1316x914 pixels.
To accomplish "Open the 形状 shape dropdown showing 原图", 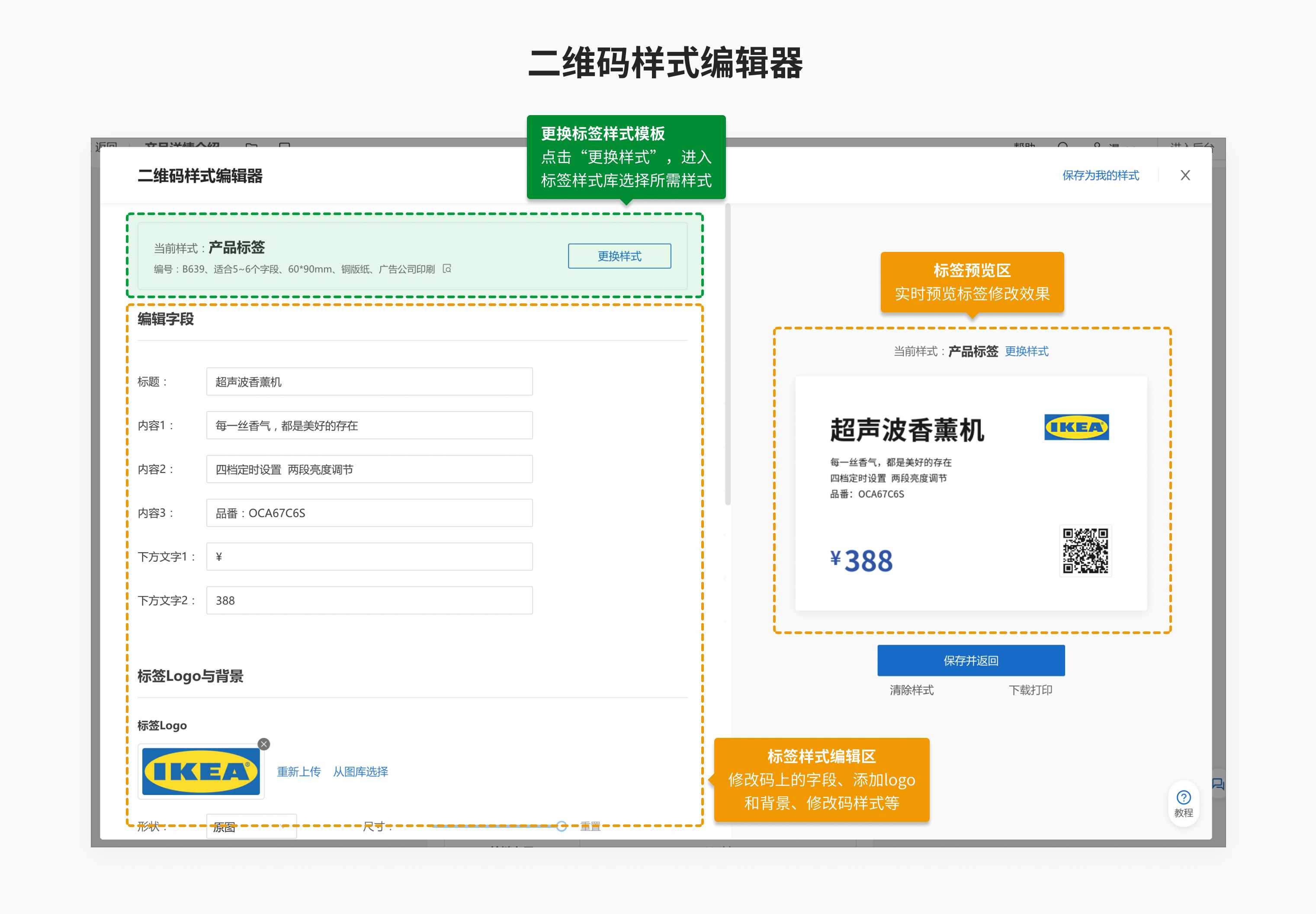I will (251, 827).
